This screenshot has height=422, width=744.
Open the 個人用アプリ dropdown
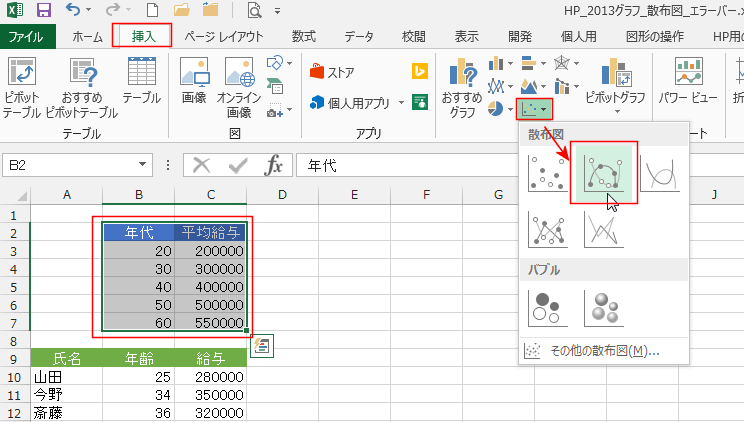point(401,102)
